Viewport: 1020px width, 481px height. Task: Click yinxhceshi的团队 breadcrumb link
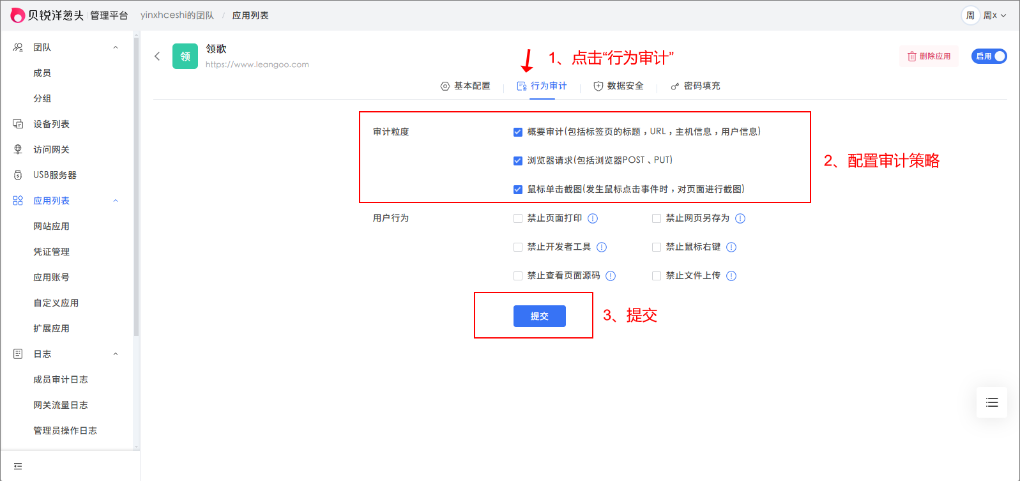click(178, 15)
